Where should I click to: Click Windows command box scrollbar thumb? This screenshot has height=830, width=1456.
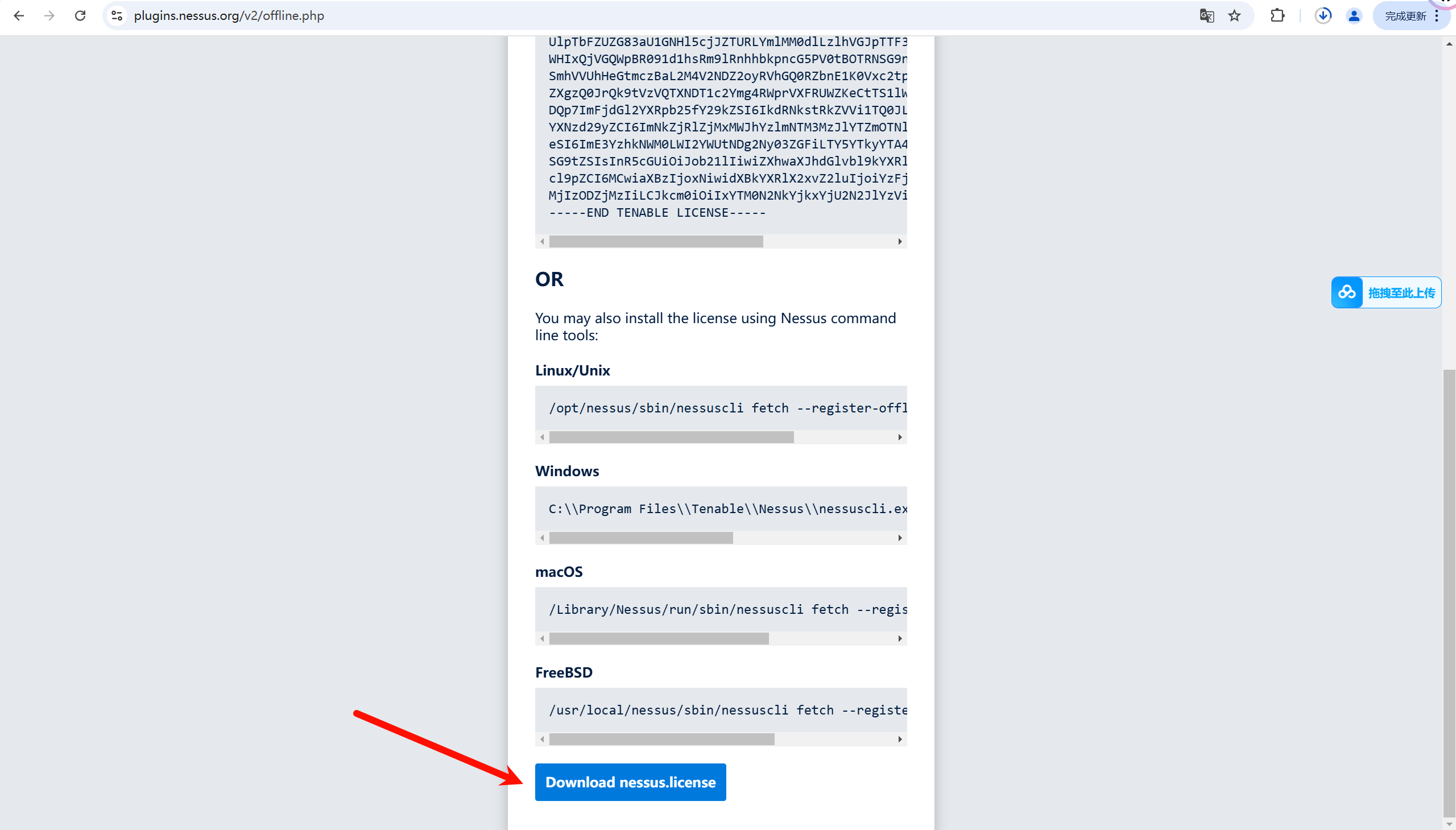[x=640, y=538]
